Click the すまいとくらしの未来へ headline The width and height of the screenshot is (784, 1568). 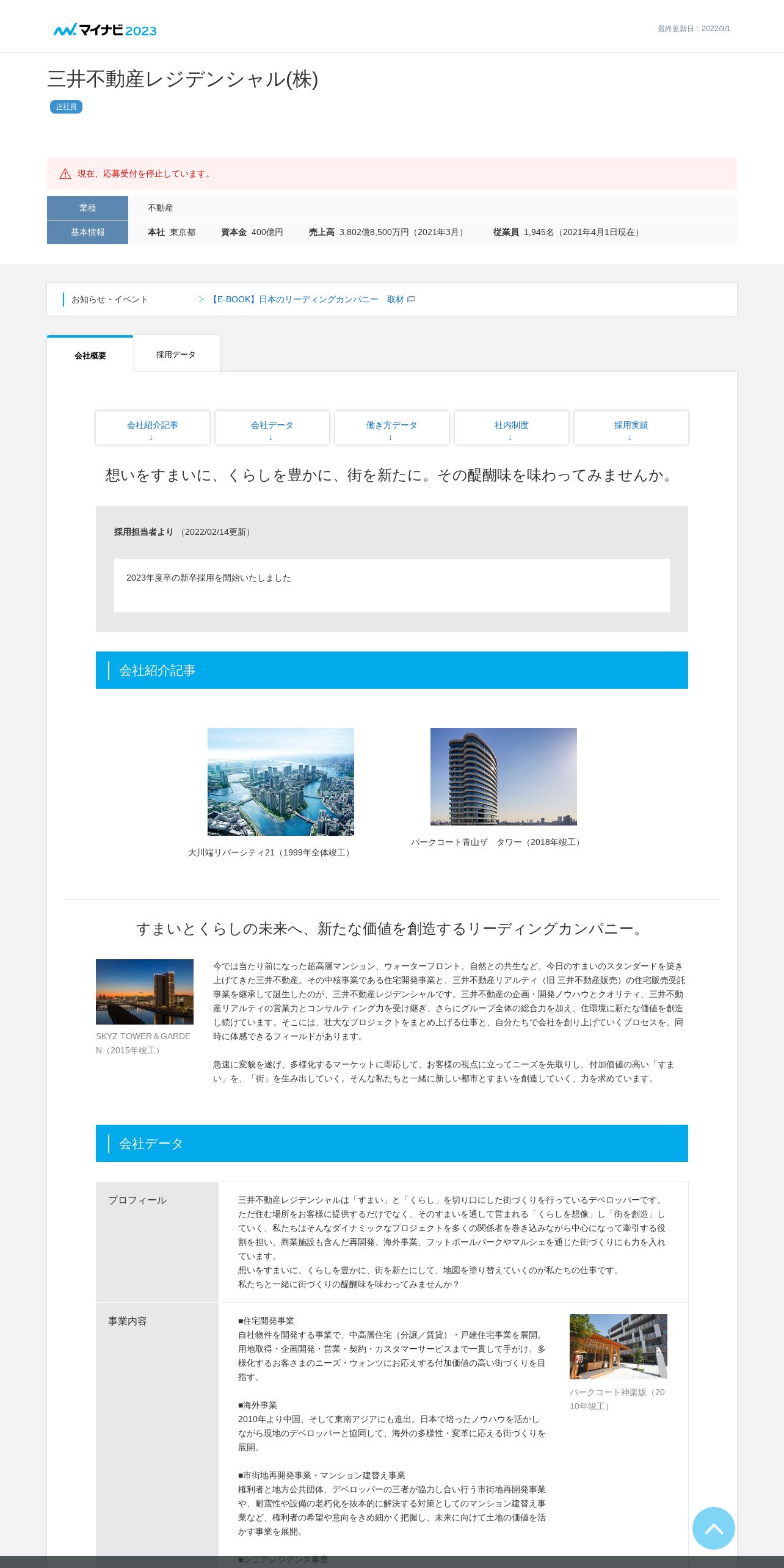(x=392, y=929)
